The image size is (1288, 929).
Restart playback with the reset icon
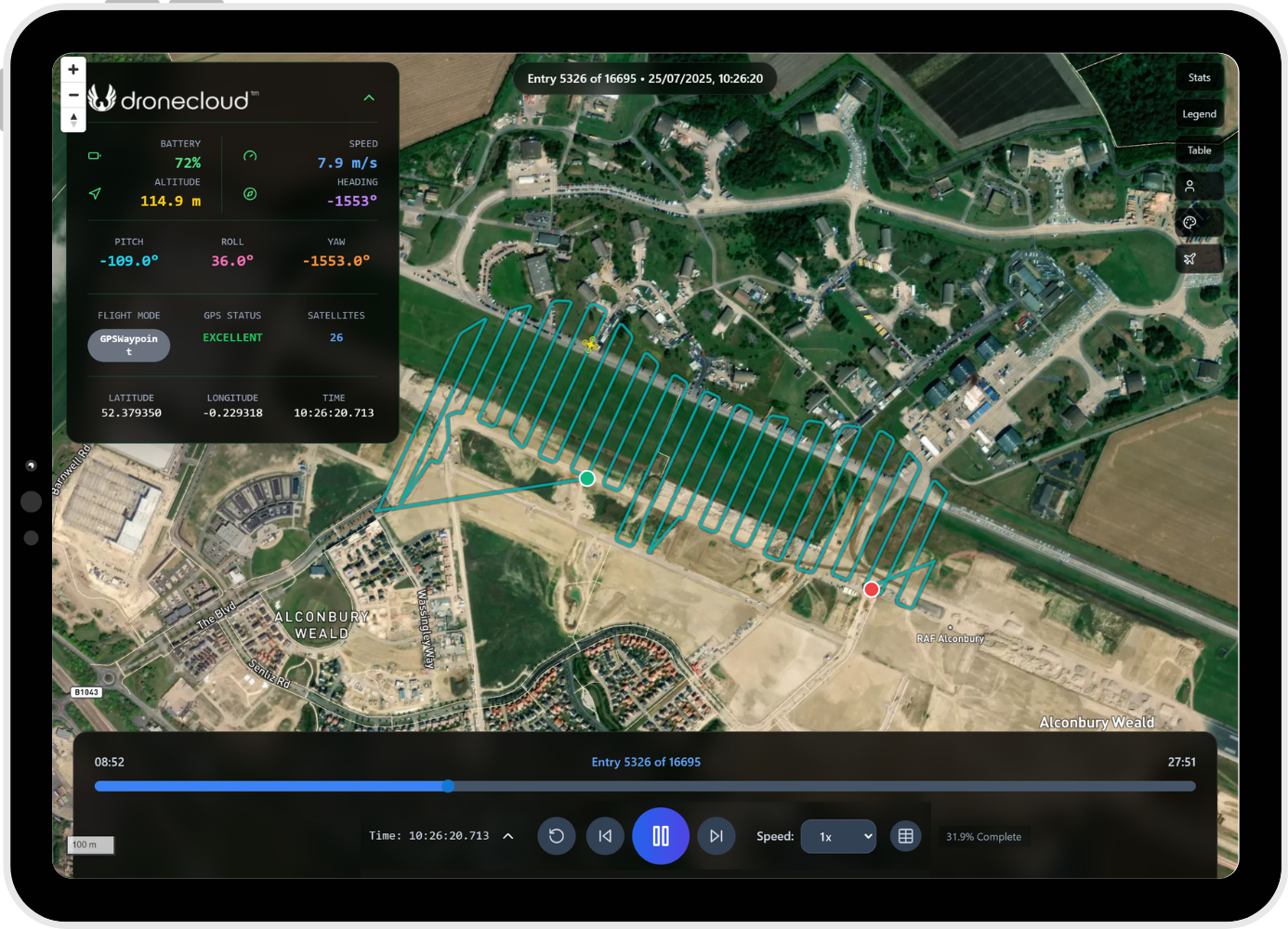click(556, 836)
